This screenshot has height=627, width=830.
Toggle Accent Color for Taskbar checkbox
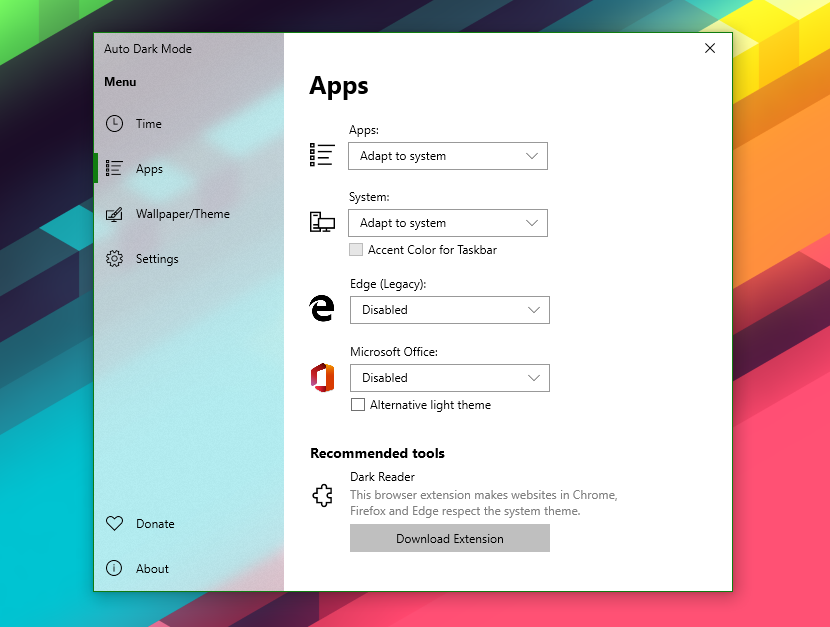click(x=356, y=250)
